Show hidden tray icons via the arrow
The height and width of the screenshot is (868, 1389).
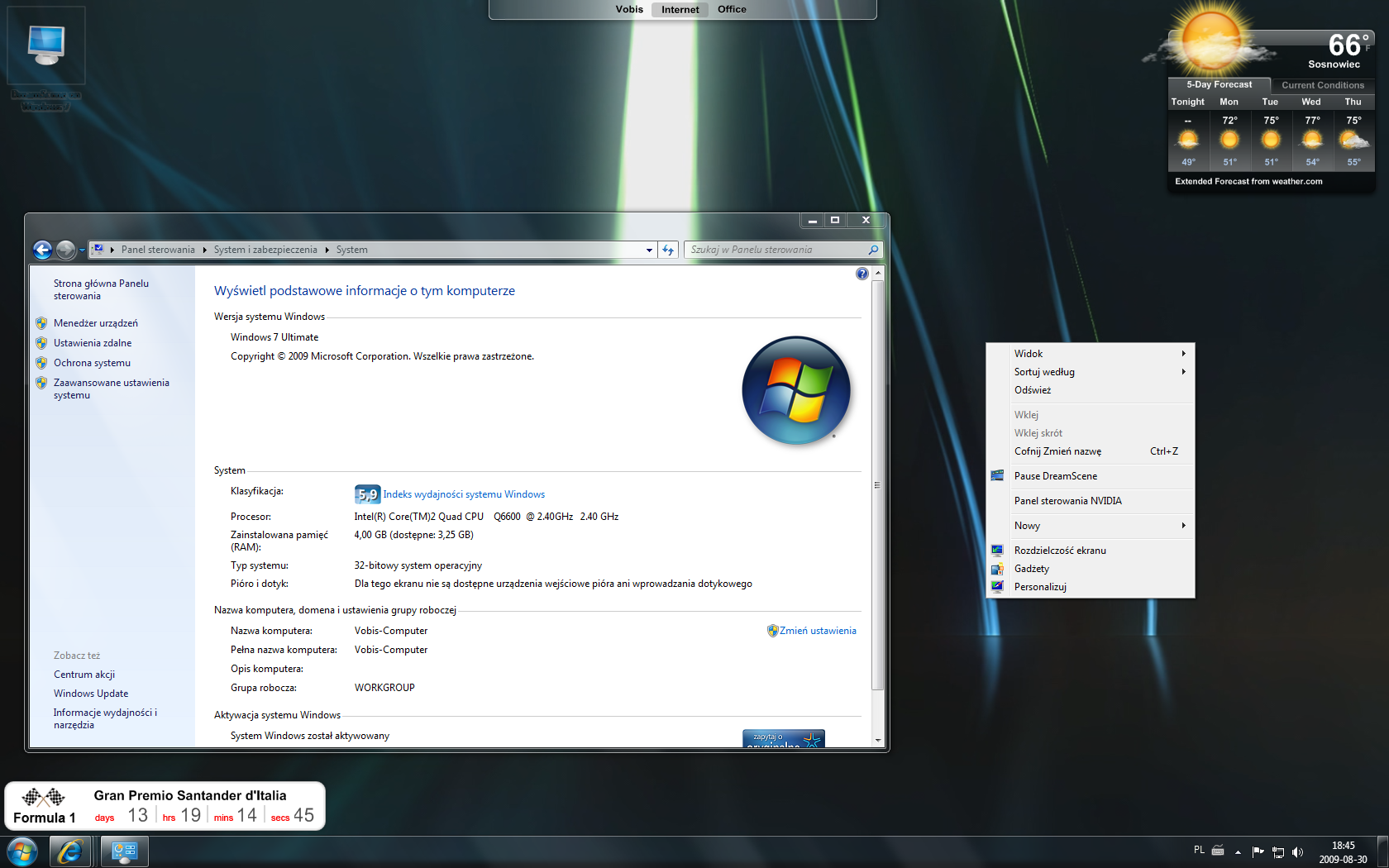tap(1238, 852)
